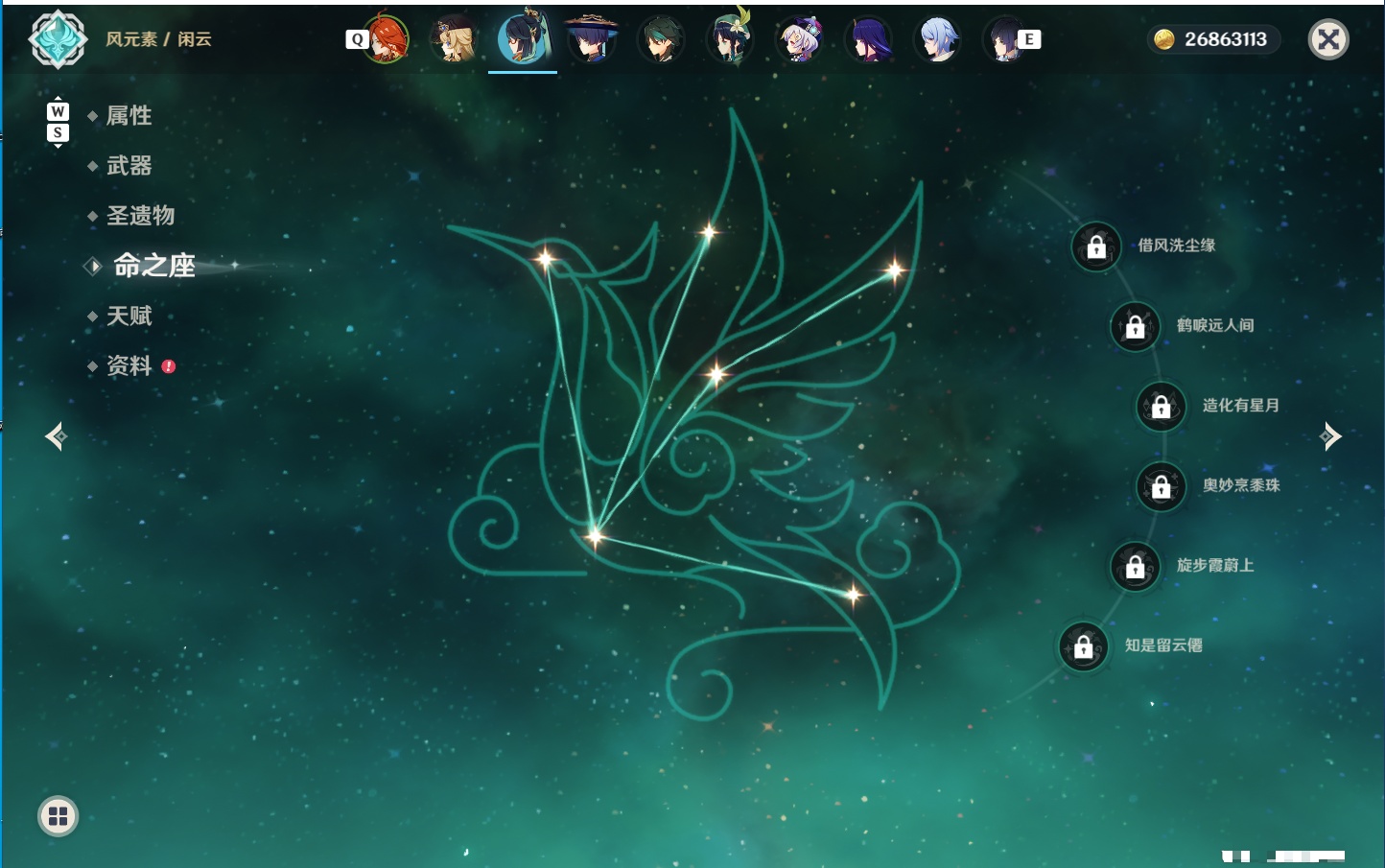Image resolution: width=1385 pixels, height=868 pixels.
Task: Go to the 圣遗物 artifacts menu
Action: click(141, 216)
